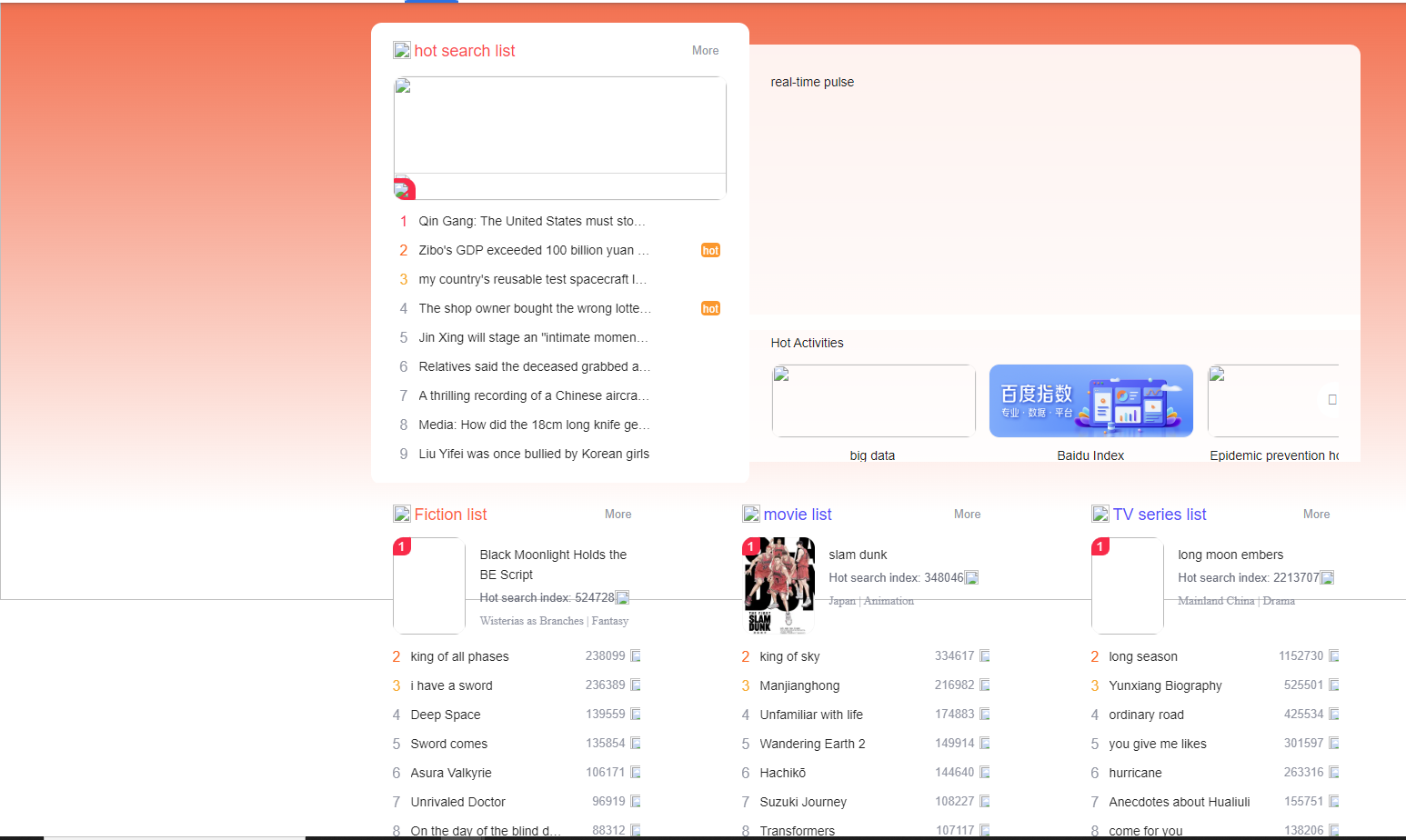
Task: Click the film icon beside "movie list"
Action: [750, 514]
